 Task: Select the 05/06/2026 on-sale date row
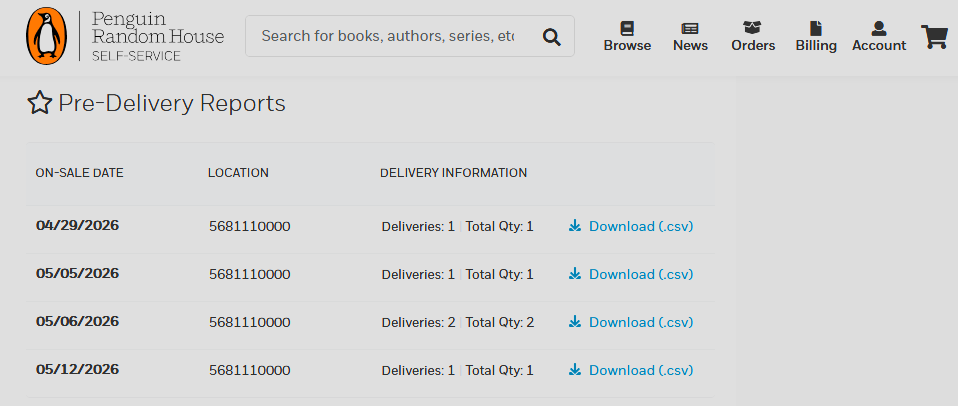tap(370, 322)
